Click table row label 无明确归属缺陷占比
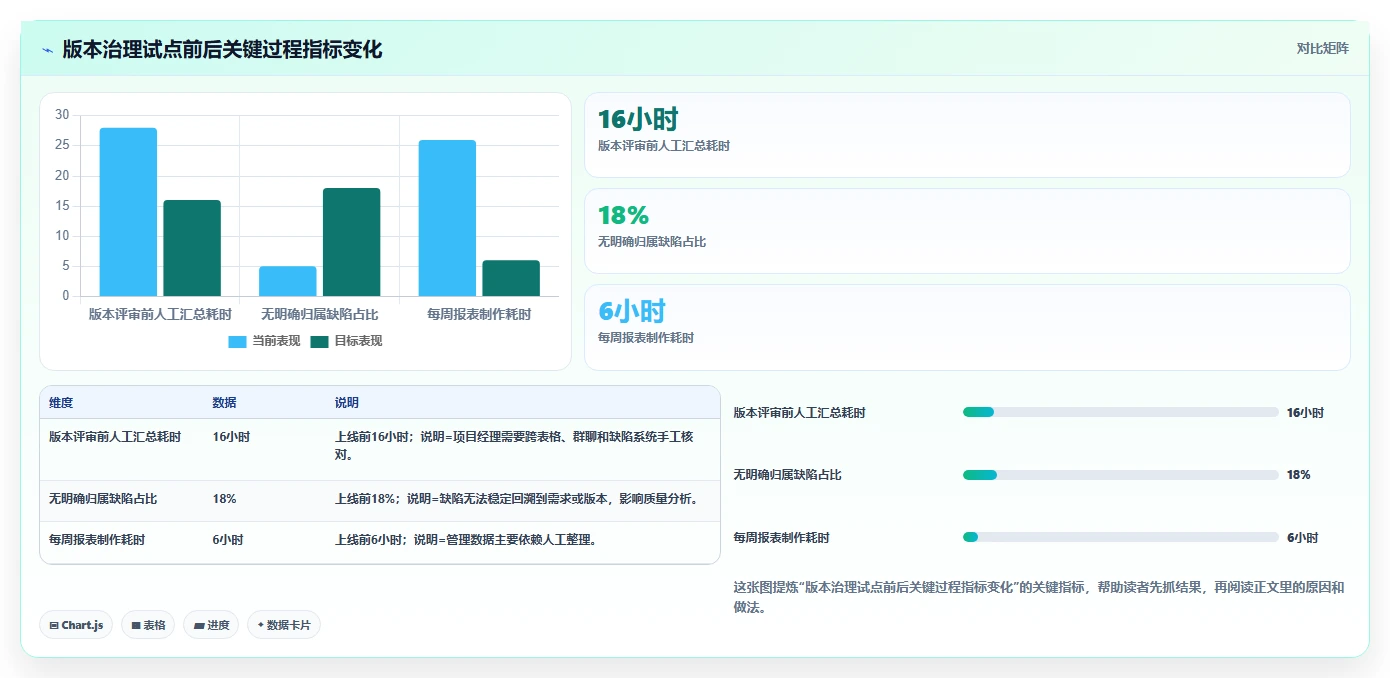 click(103, 498)
